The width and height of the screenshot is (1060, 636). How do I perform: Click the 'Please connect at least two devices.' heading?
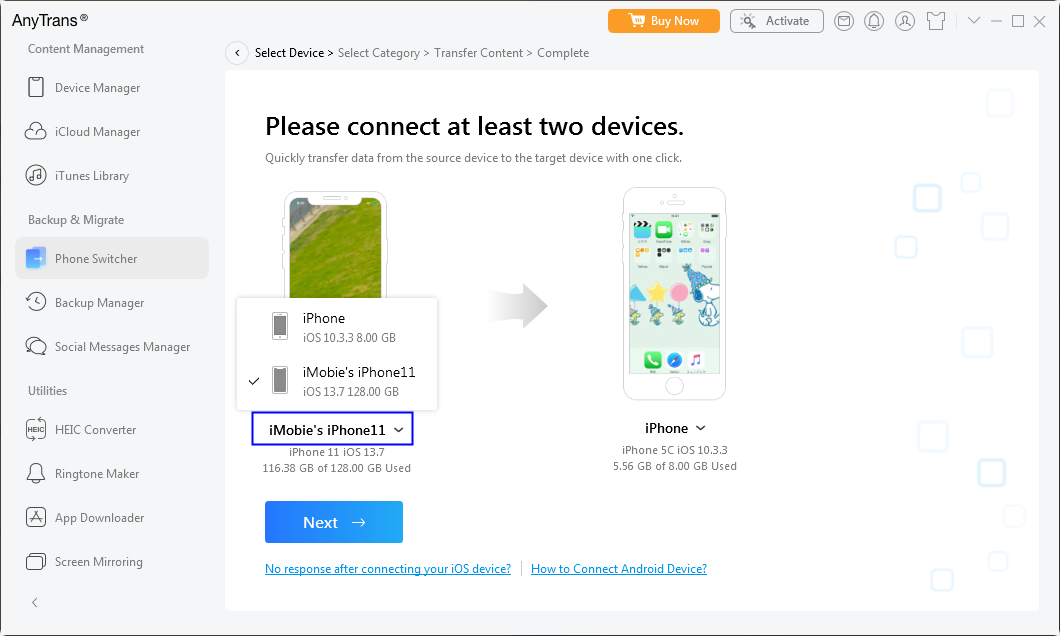[475, 126]
